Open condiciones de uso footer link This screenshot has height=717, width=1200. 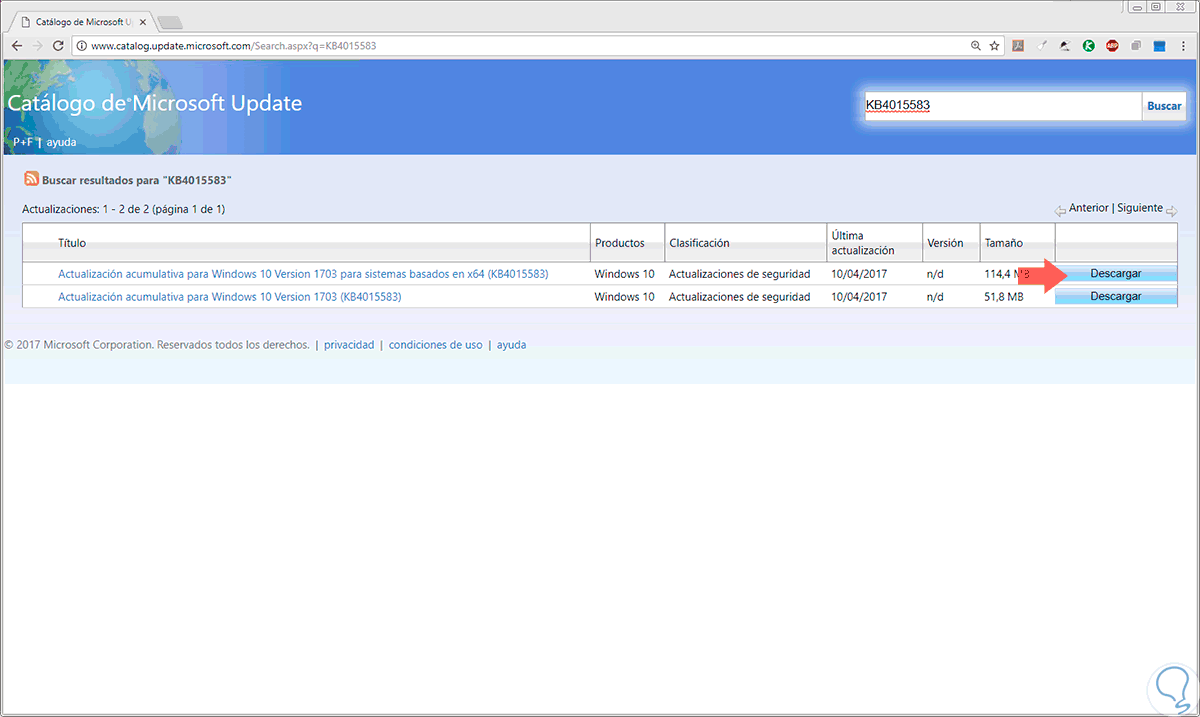pyautogui.click(x=435, y=344)
